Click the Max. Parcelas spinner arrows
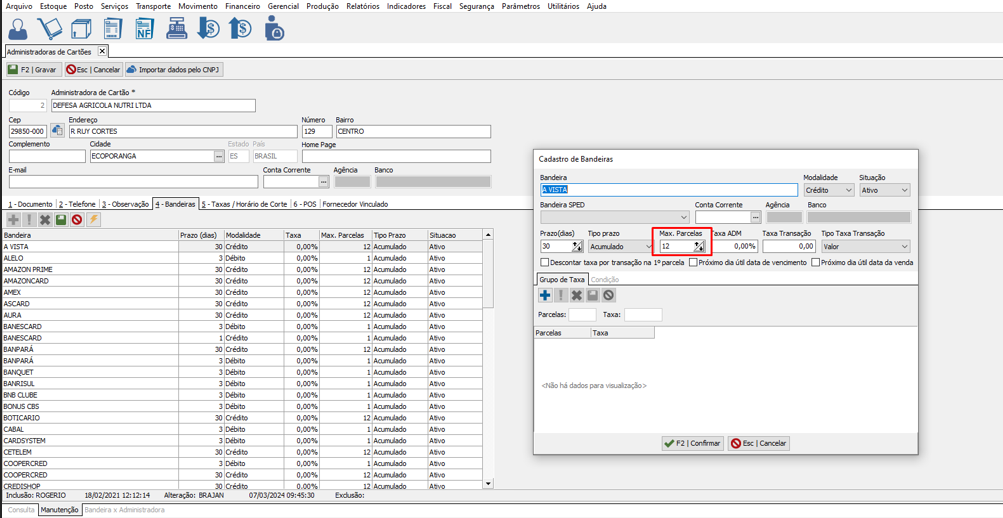1003x518 pixels. (699, 246)
